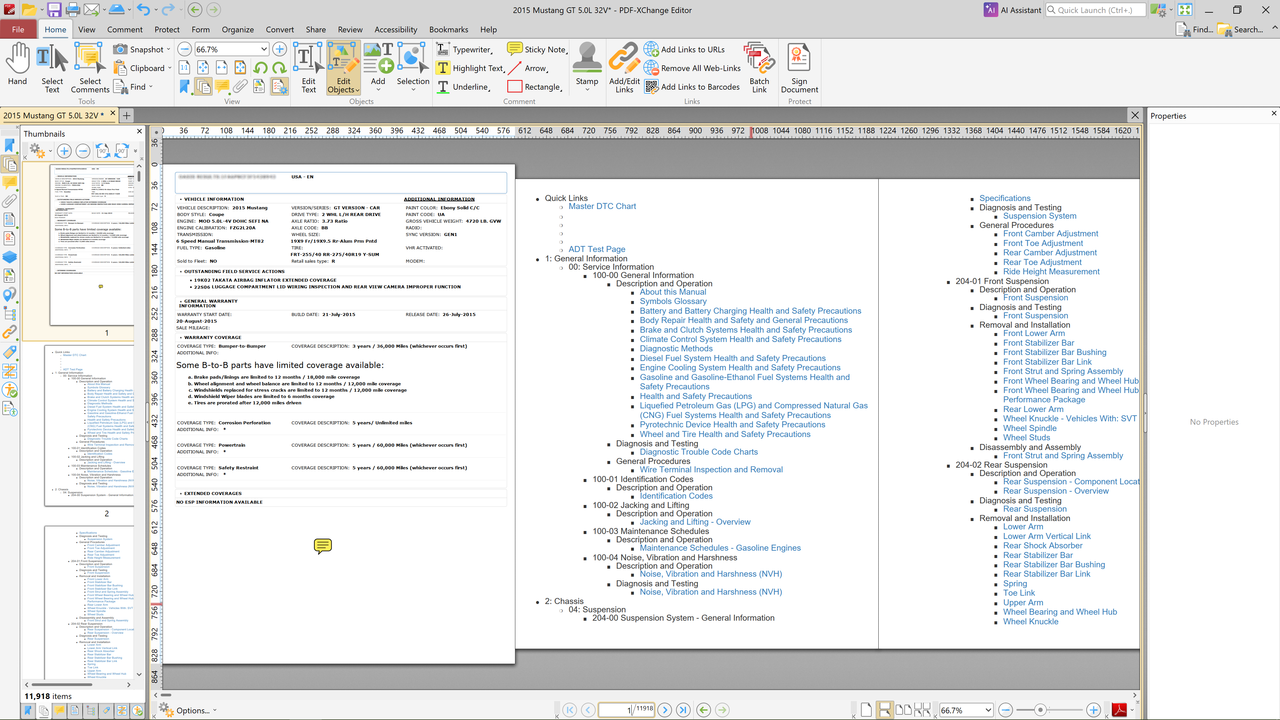This screenshot has width=1280, height=720.
Task: Expand the Find dropdown in Tools
Action: 151,88
